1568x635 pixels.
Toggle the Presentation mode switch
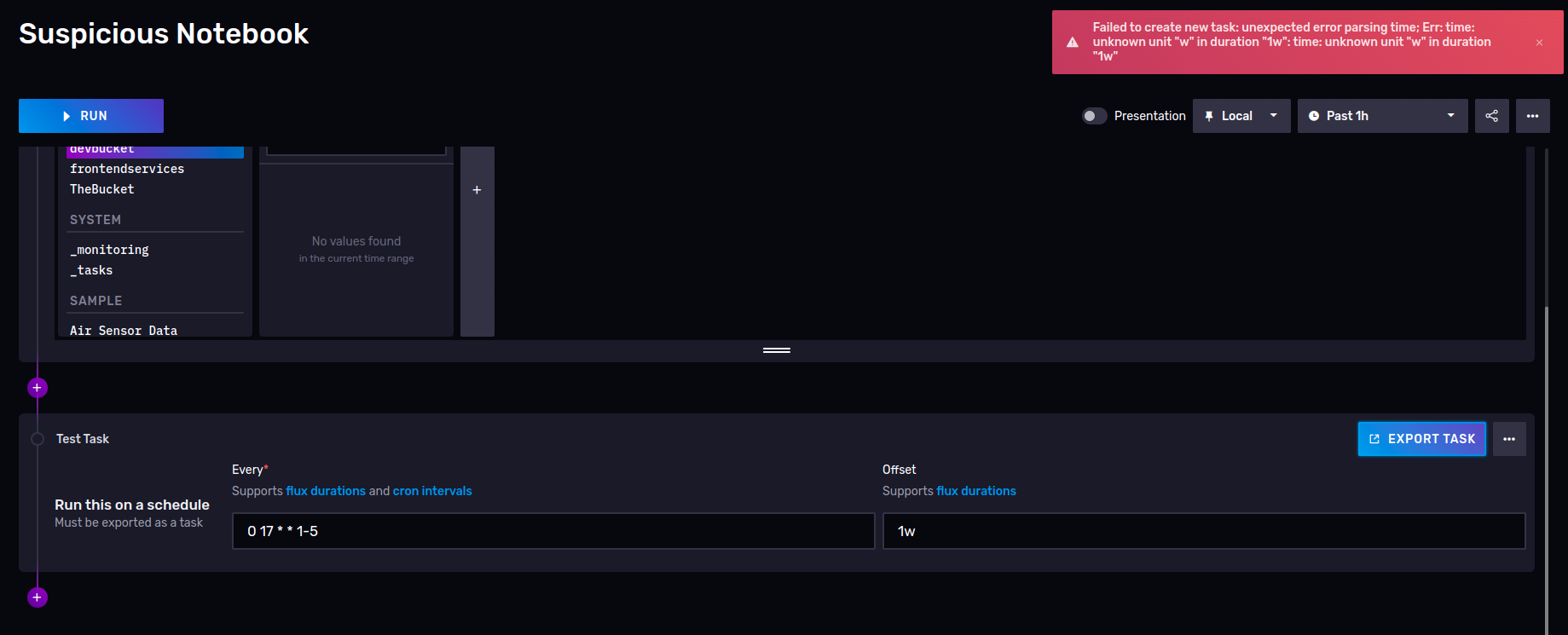pyautogui.click(x=1094, y=116)
